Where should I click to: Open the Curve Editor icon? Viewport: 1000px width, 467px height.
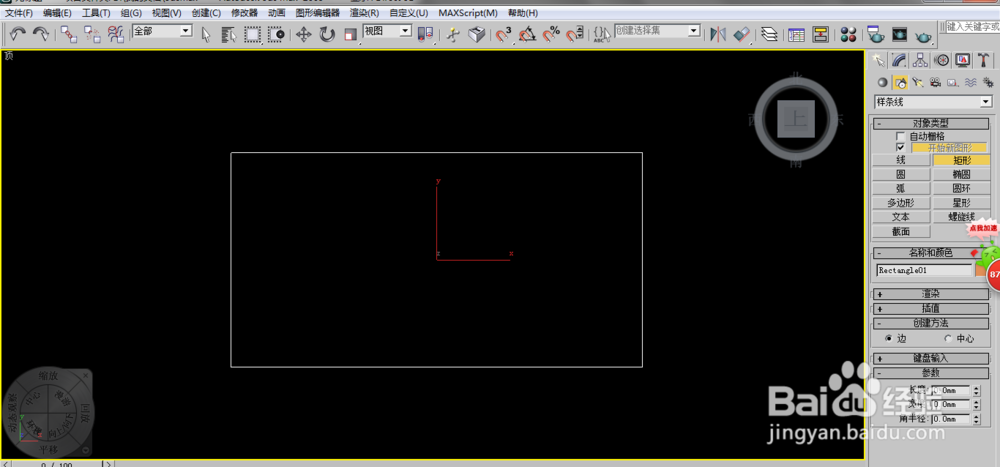796,34
